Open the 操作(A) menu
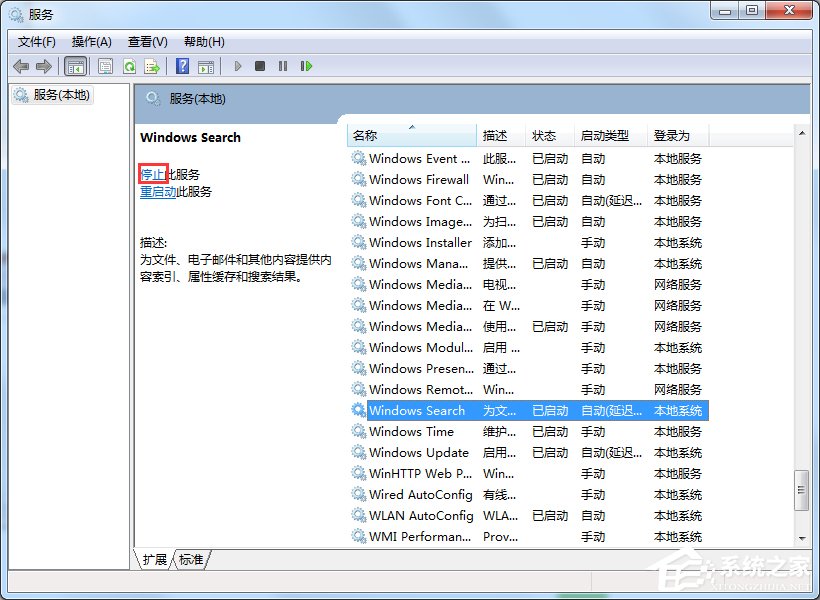 91,41
